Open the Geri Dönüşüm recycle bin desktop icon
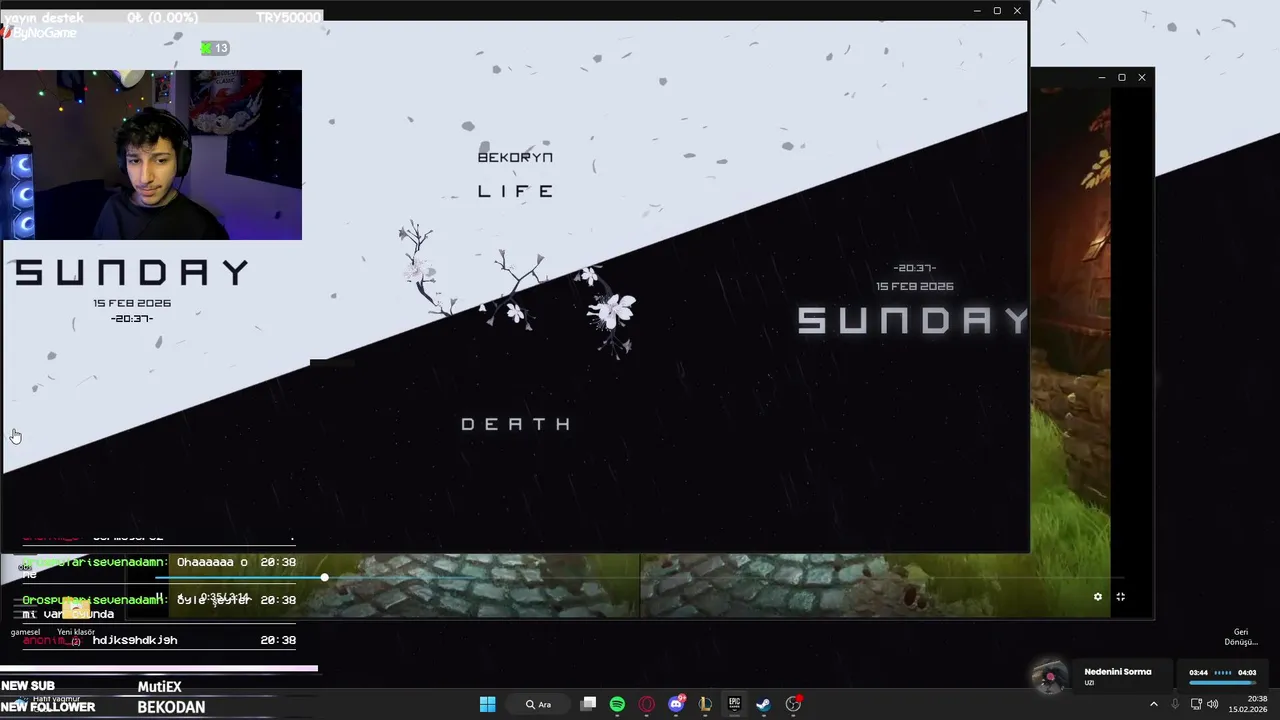The image size is (1280, 720). click(1241, 636)
